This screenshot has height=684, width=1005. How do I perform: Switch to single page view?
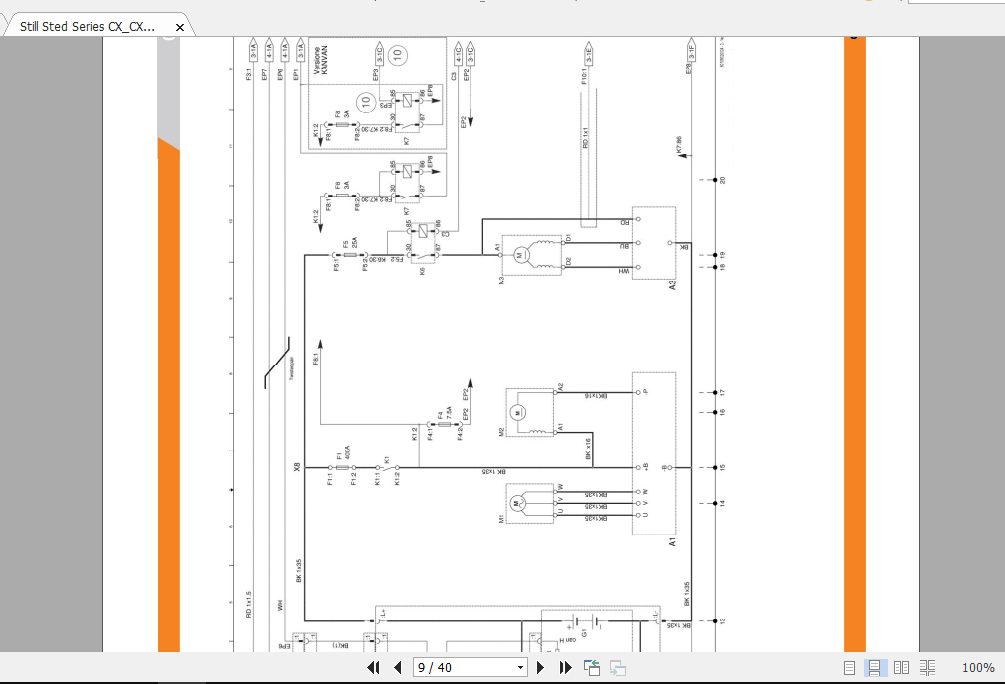tap(849, 667)
